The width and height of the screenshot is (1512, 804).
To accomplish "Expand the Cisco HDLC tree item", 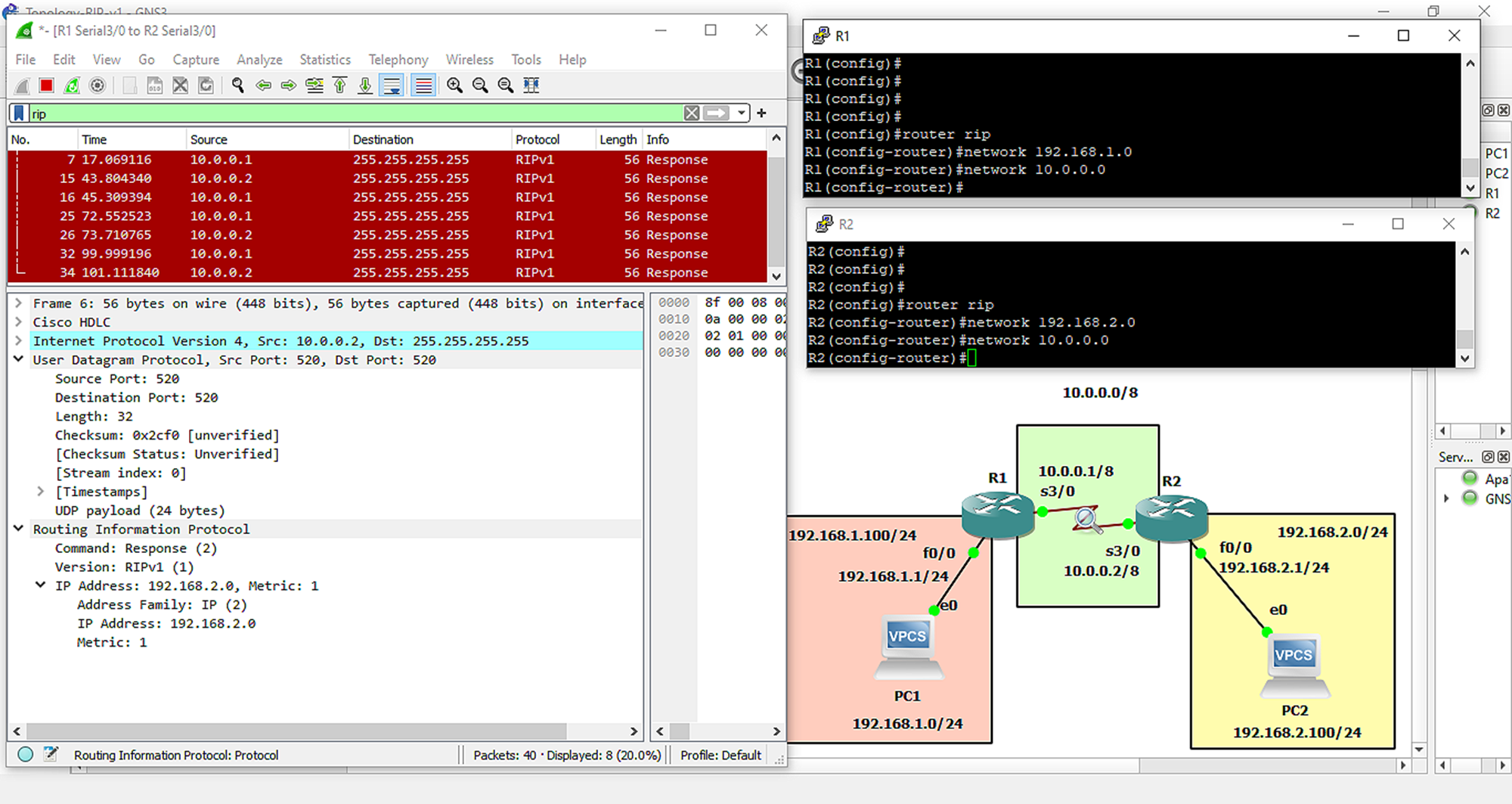I will click(x=18, y=322).
